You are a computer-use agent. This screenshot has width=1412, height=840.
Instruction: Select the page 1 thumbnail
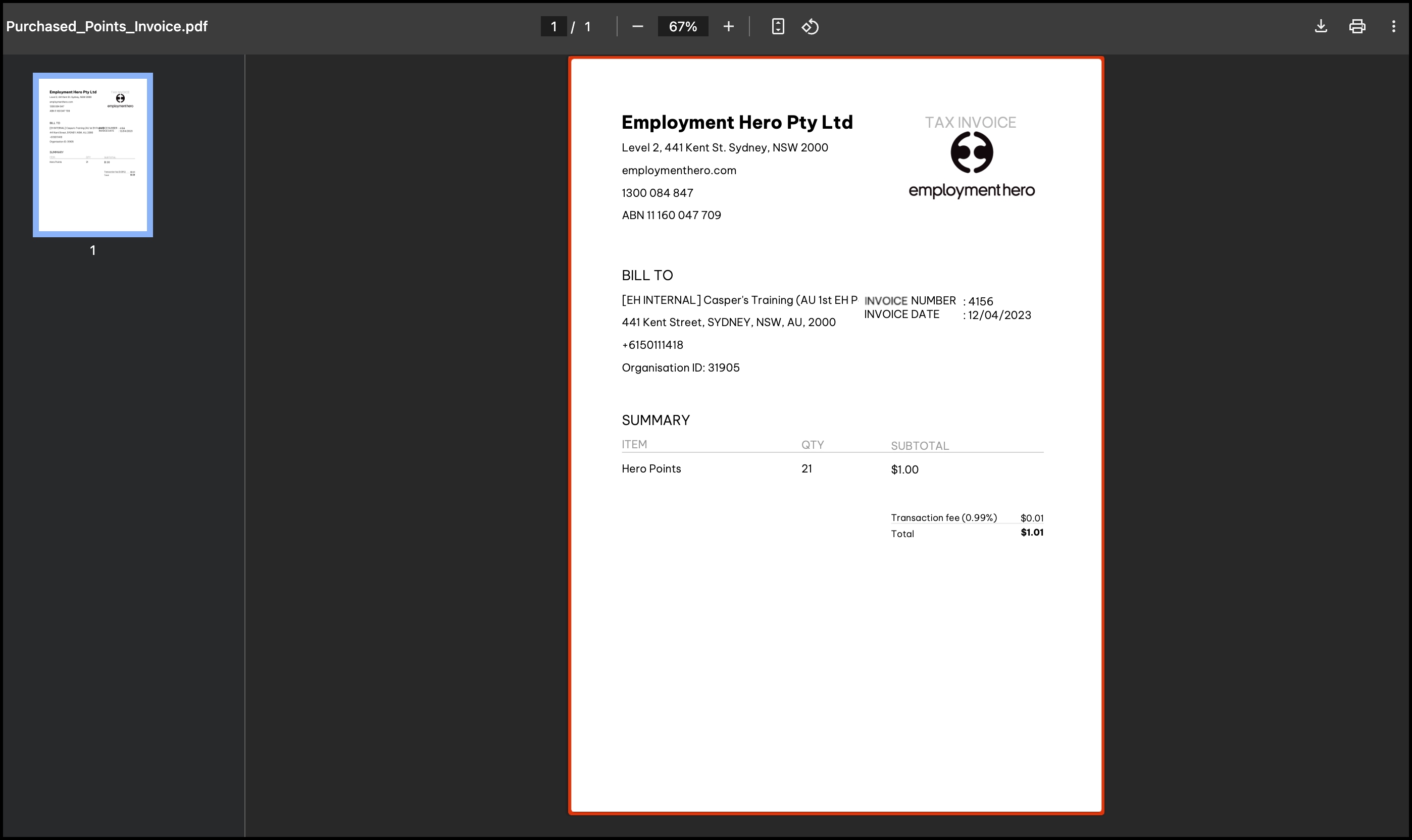click(93, 154)
